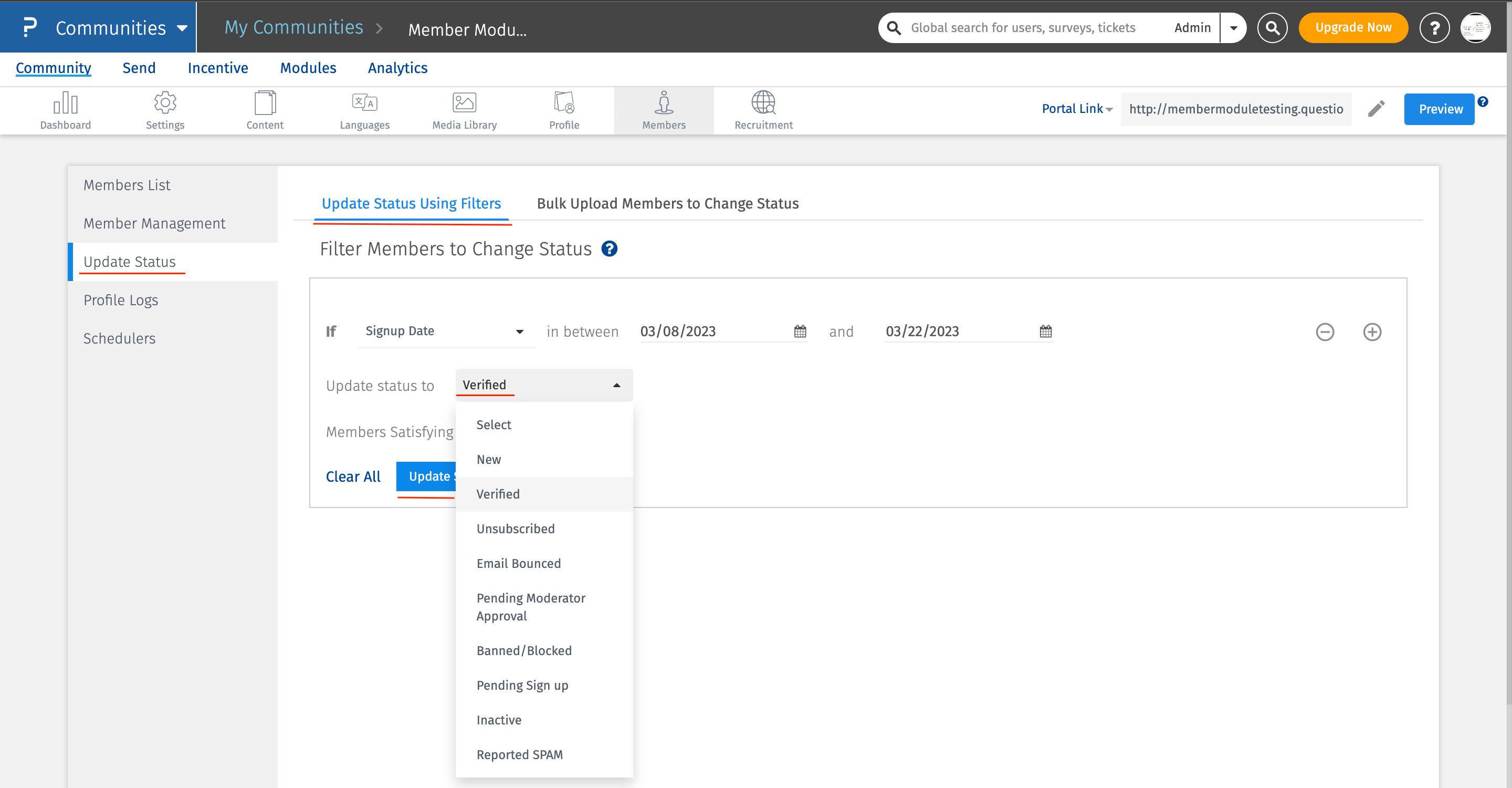
Task: Click the pencil icon to edit portal link
Action: point(1376,109)
